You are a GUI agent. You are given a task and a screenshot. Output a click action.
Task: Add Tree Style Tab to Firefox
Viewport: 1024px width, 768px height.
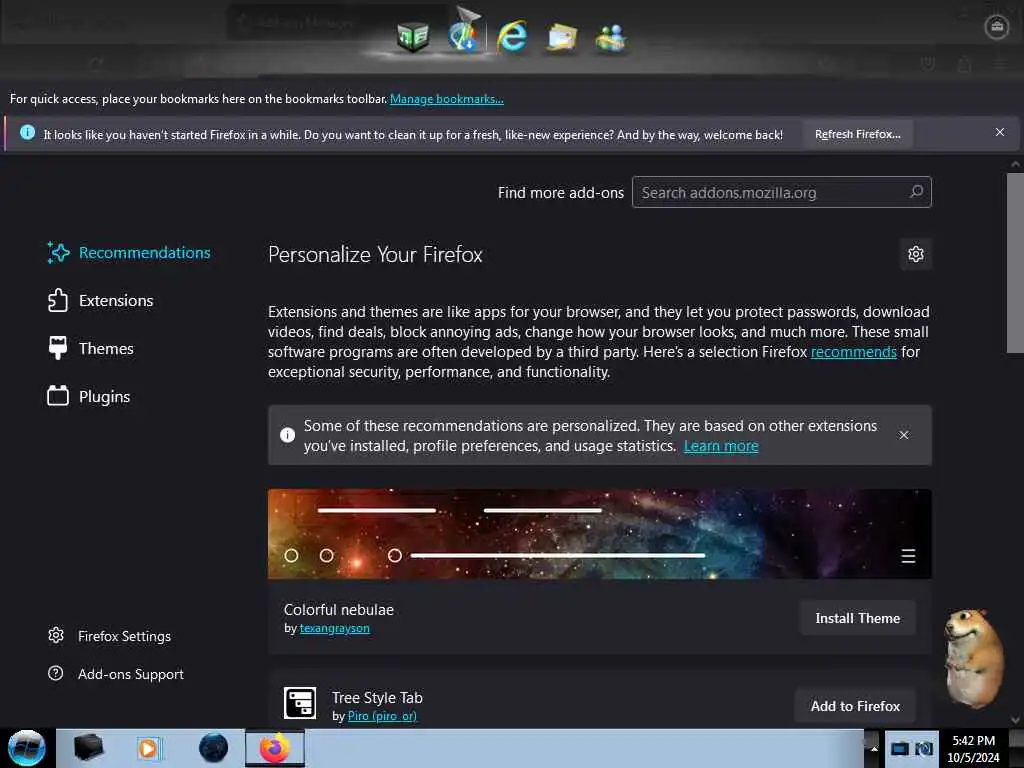click(x=855, y=706)
